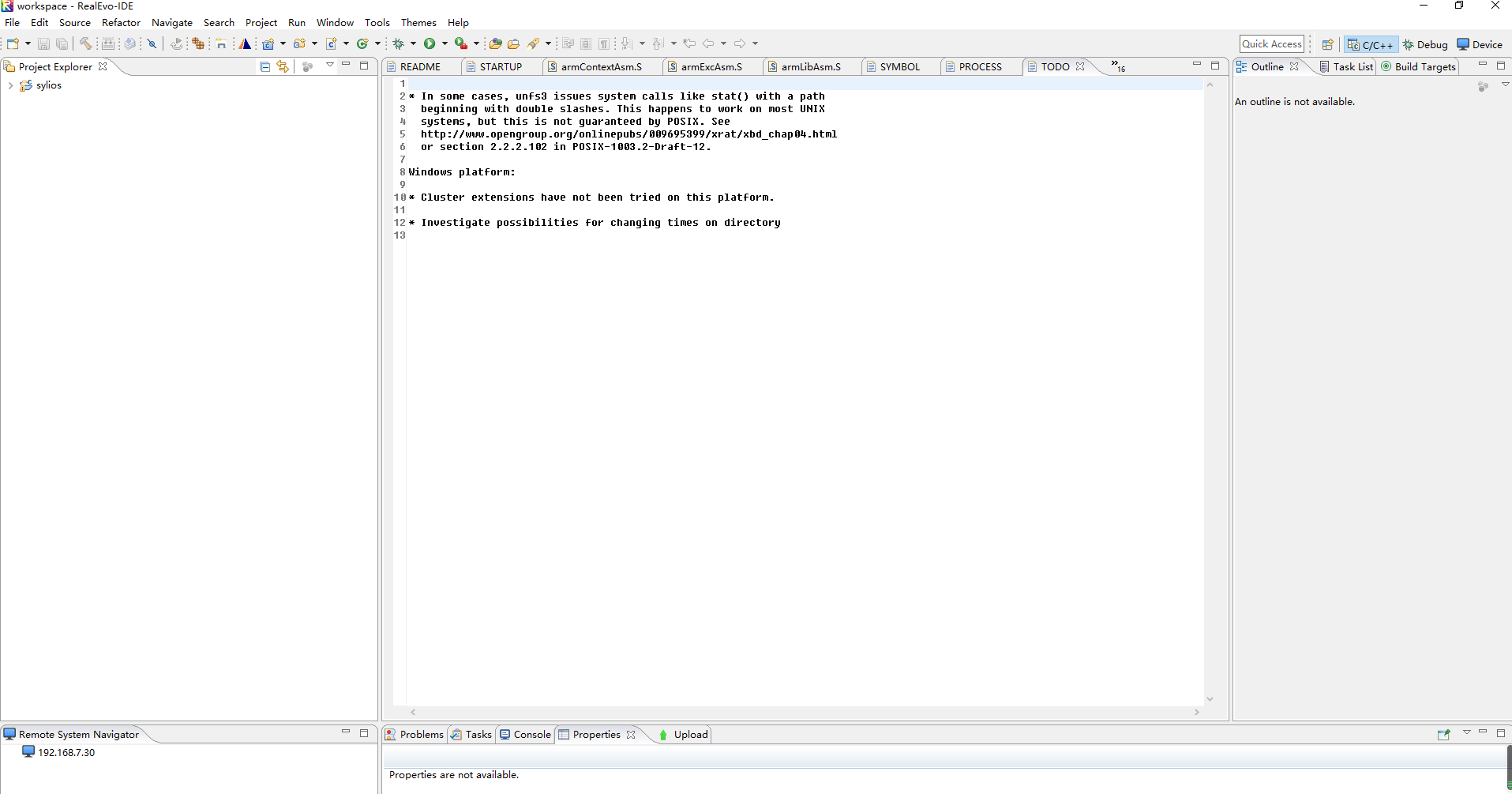The height and width of the screenshot is (794, 1512).
Task: Click the editor vertical scrollbar down arrow
Action: click(1210, 699)
